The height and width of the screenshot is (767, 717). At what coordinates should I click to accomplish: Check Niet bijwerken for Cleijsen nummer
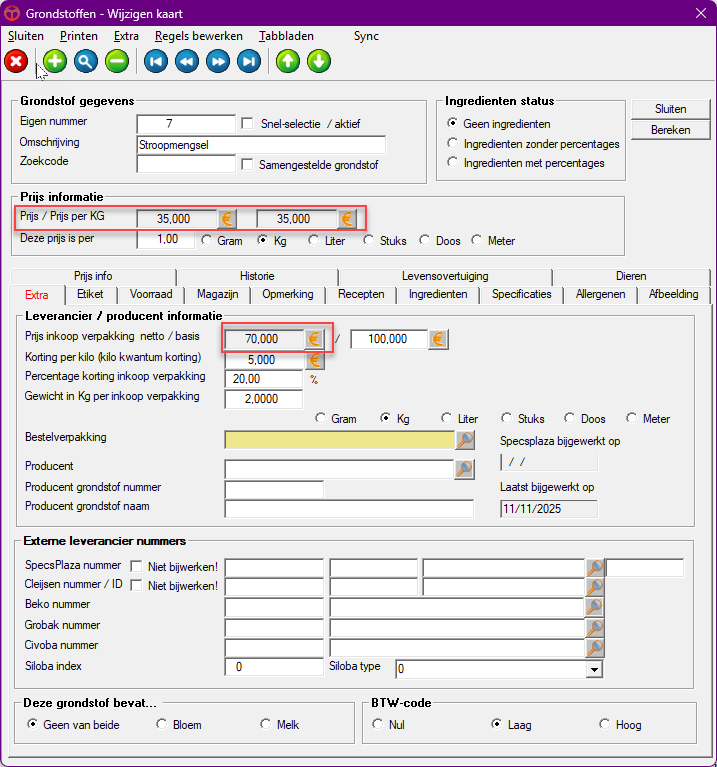coord(136,586)
